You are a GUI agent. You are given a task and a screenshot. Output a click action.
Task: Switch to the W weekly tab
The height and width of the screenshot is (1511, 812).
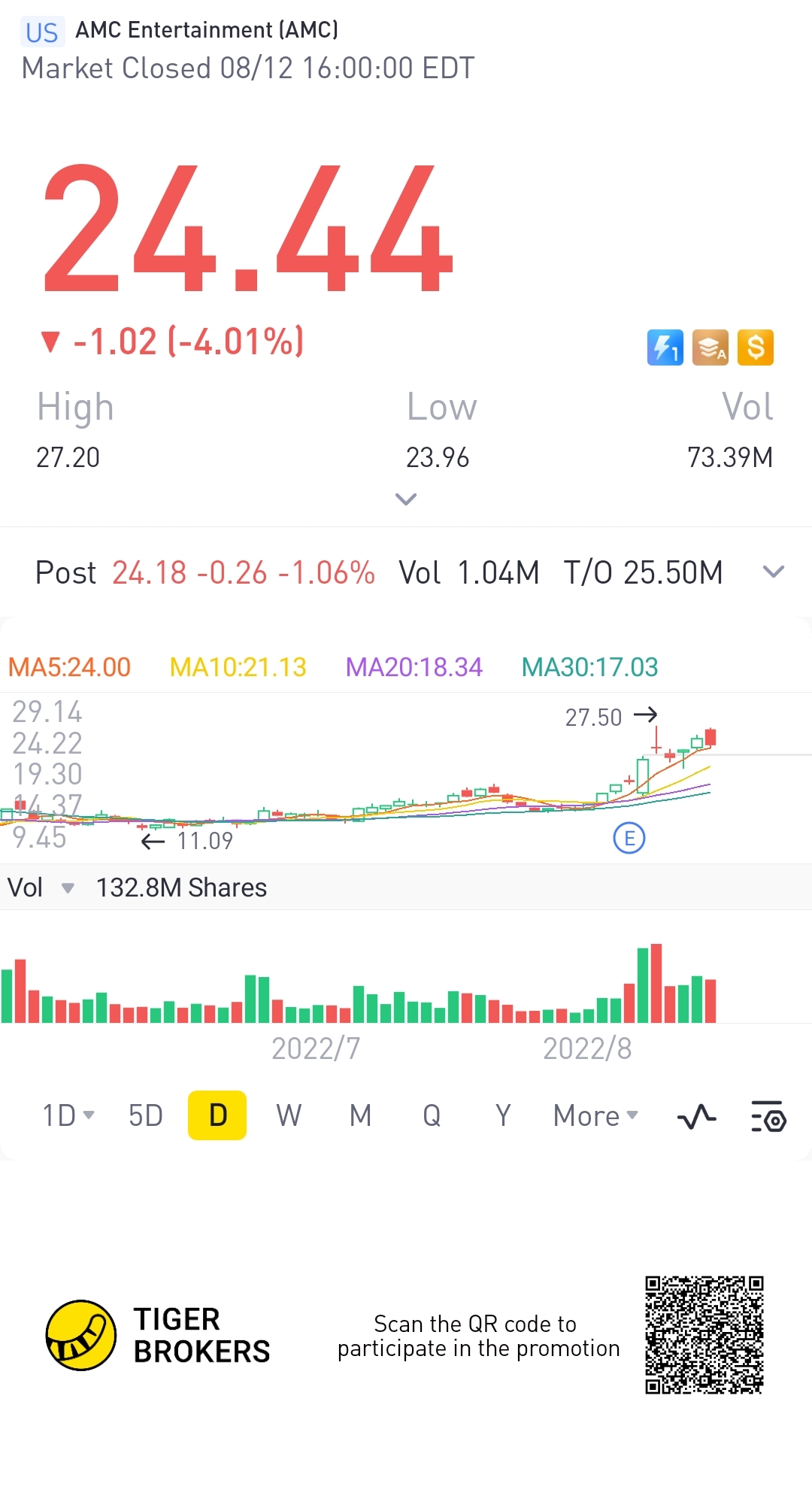point(289,1115)
